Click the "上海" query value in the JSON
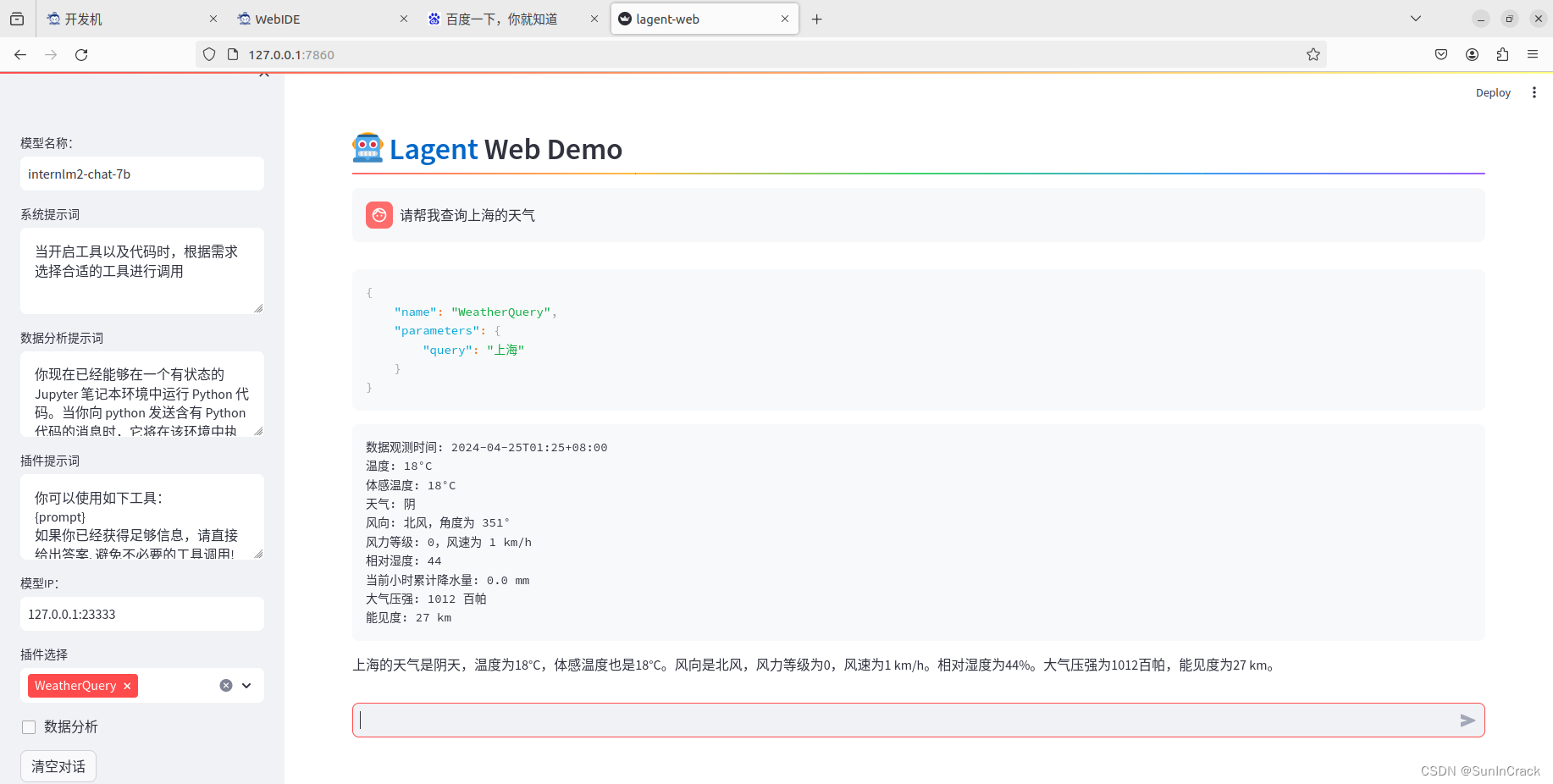The image size is (1553, 784). [506, 350]
